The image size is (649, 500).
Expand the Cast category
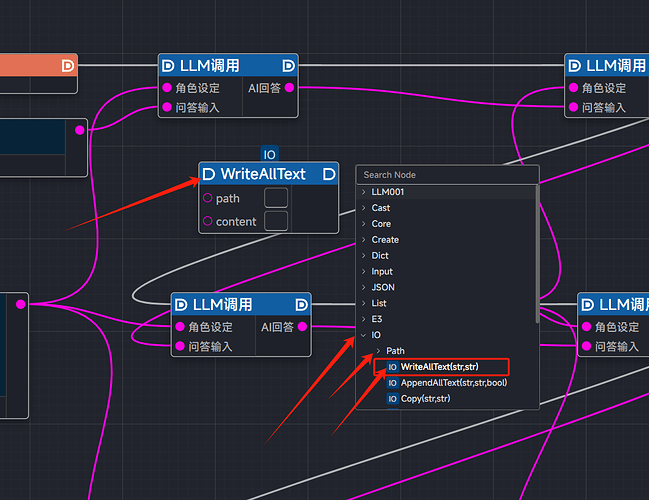(381, 208)
